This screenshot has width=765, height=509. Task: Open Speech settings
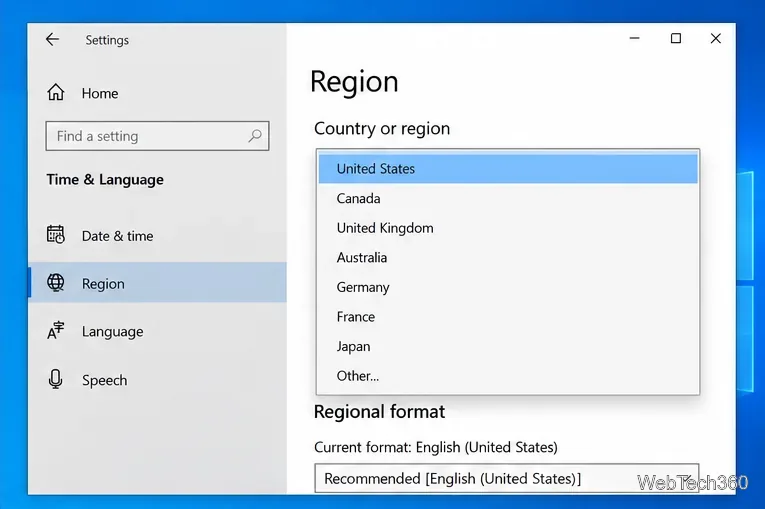157,380
